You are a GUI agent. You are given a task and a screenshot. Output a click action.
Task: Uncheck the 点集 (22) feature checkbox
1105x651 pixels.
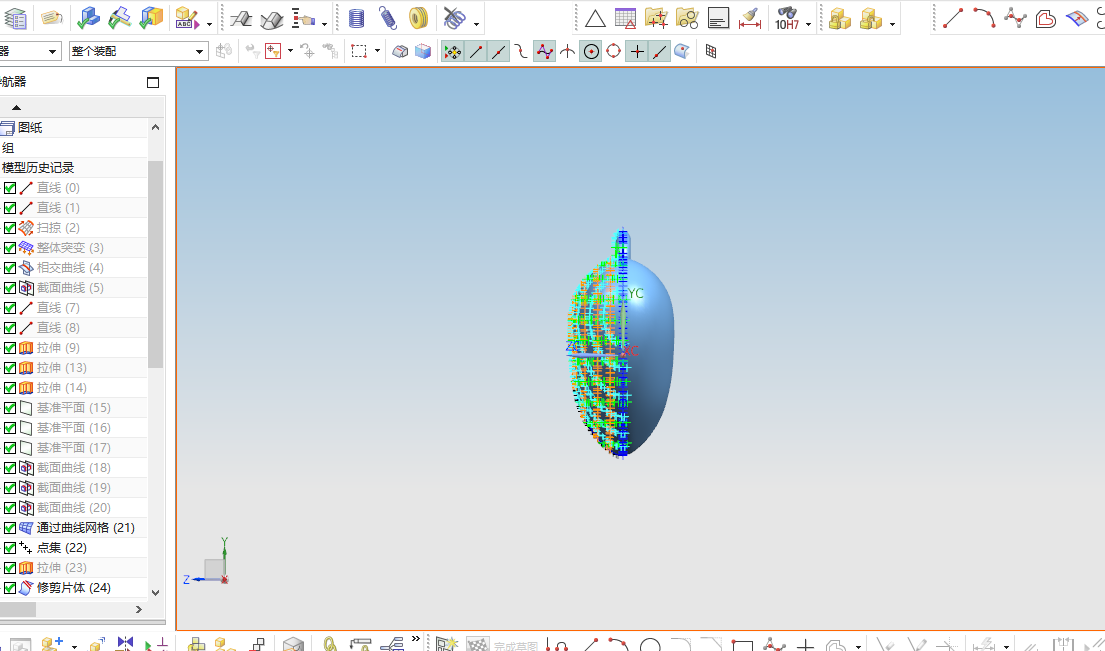pyautogui.click(x=10, y=548)
